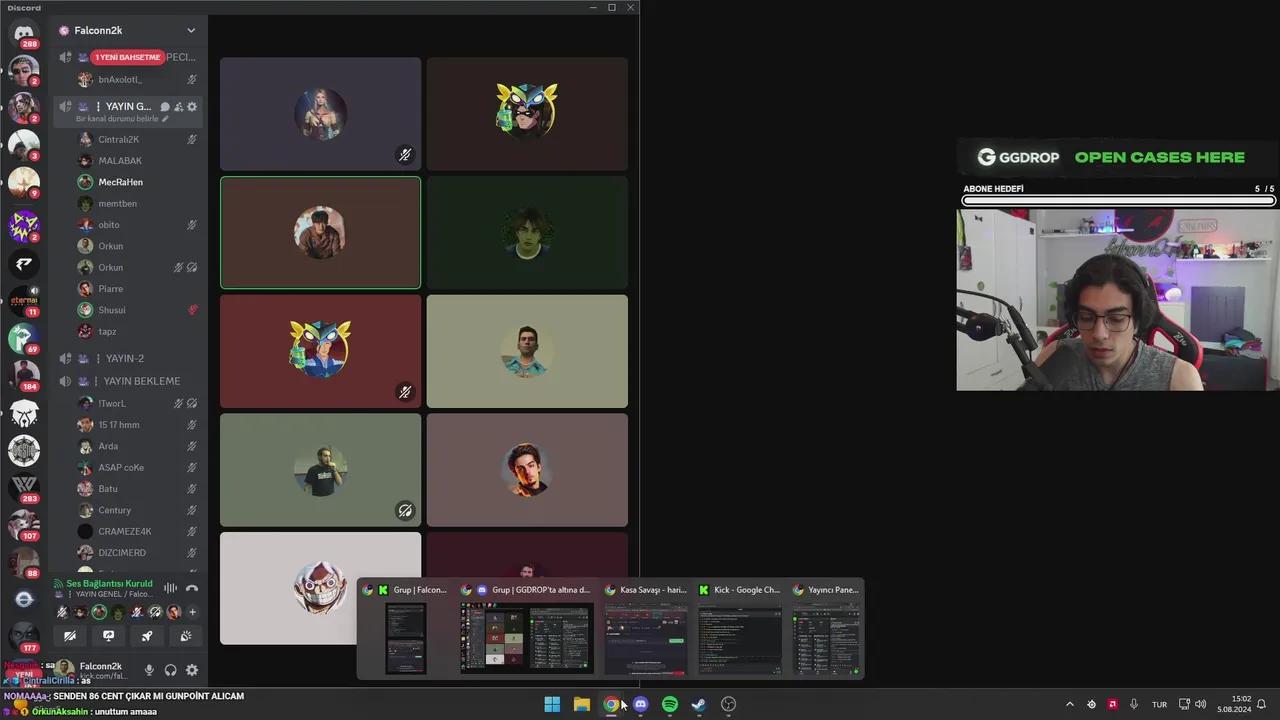This screenshot has height=720, width=1280.
Task: Expand the Falconn2k server dropdown menu
Action: (191, 31)
